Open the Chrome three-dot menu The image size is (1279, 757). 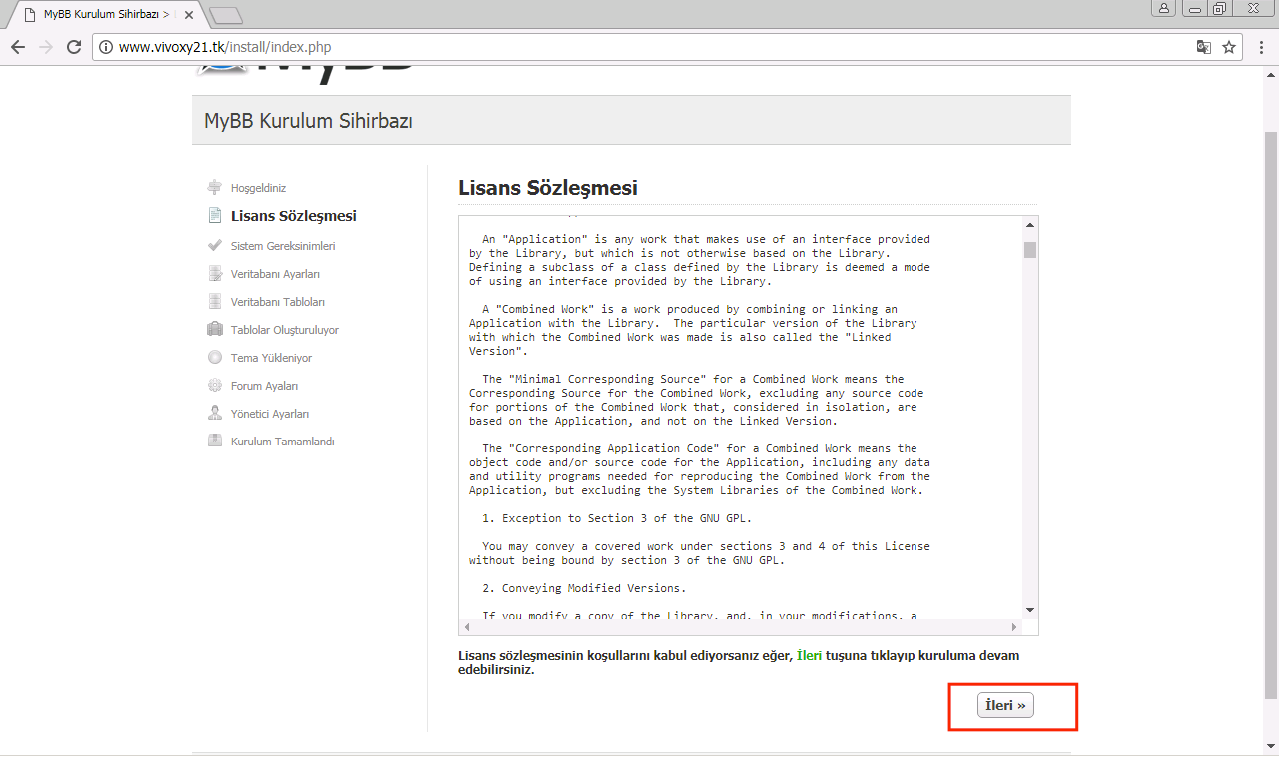point(1262,47)
